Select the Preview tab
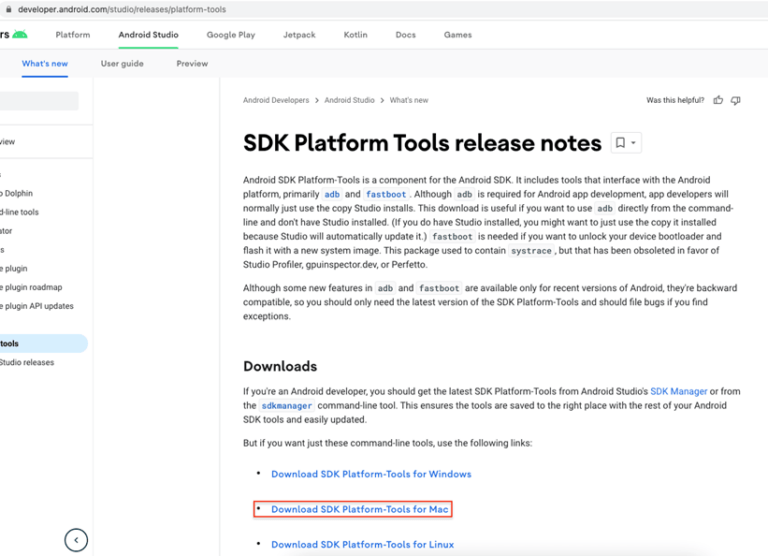768x556 pixels. click(192, 63)
